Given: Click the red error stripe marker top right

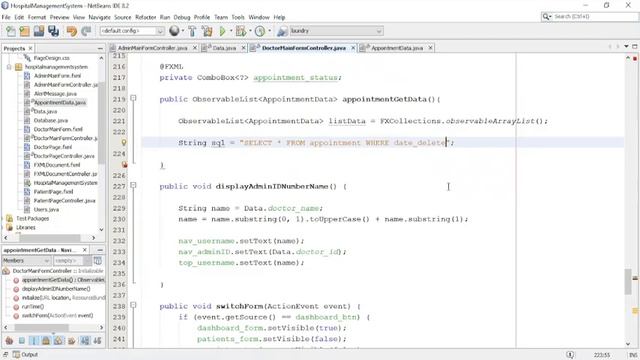Looking at the screenshot, I should (x=635, y=59).
